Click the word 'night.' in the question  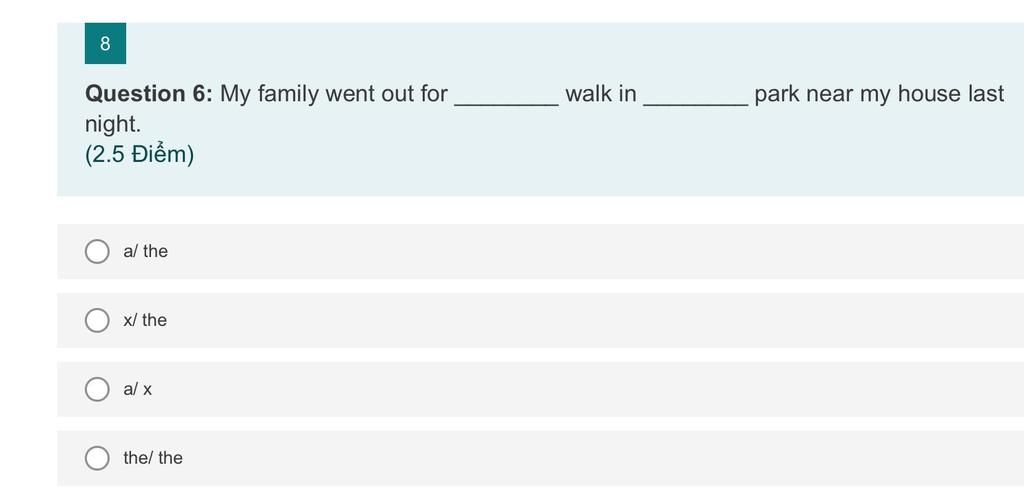click(x=113, y=124)
